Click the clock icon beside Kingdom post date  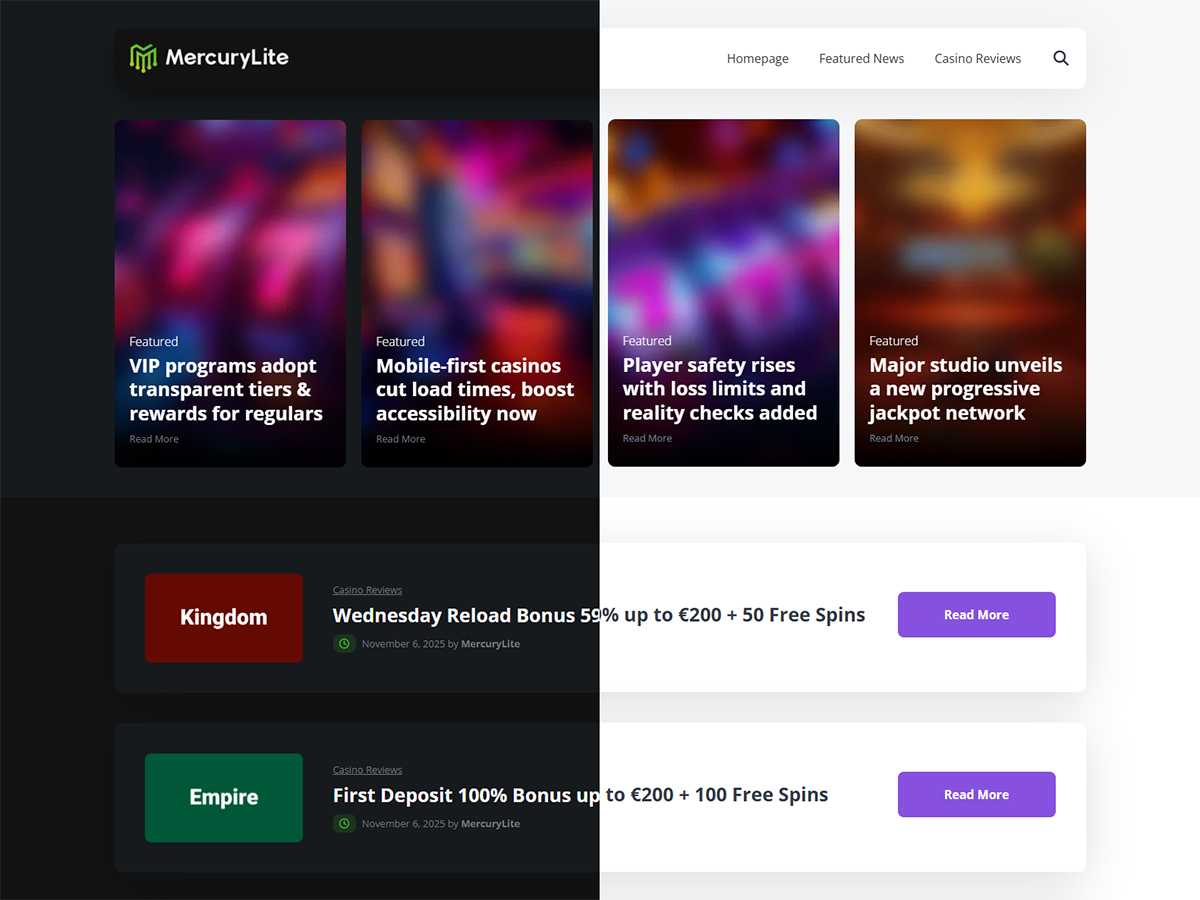point(344,643)
